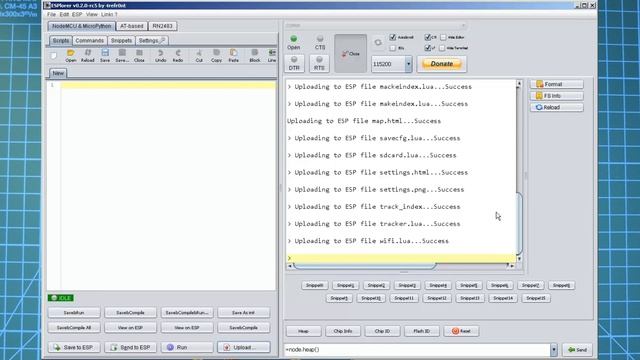The image size is (640, 360).
Task: Open the File menu
Action: click(x=51, y=14)
